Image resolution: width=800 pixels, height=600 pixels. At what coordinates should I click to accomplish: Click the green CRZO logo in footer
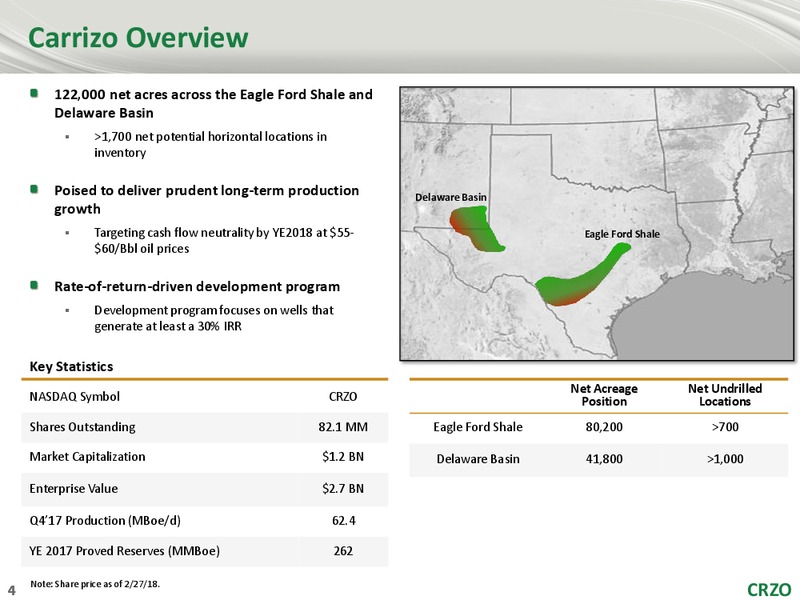[769, 589]
